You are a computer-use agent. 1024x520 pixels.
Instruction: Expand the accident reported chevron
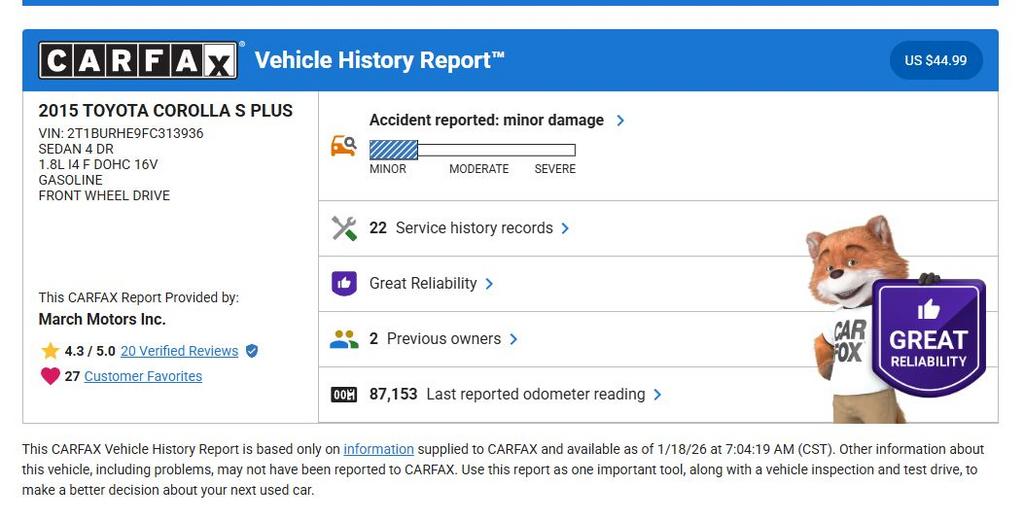(621, 120)
